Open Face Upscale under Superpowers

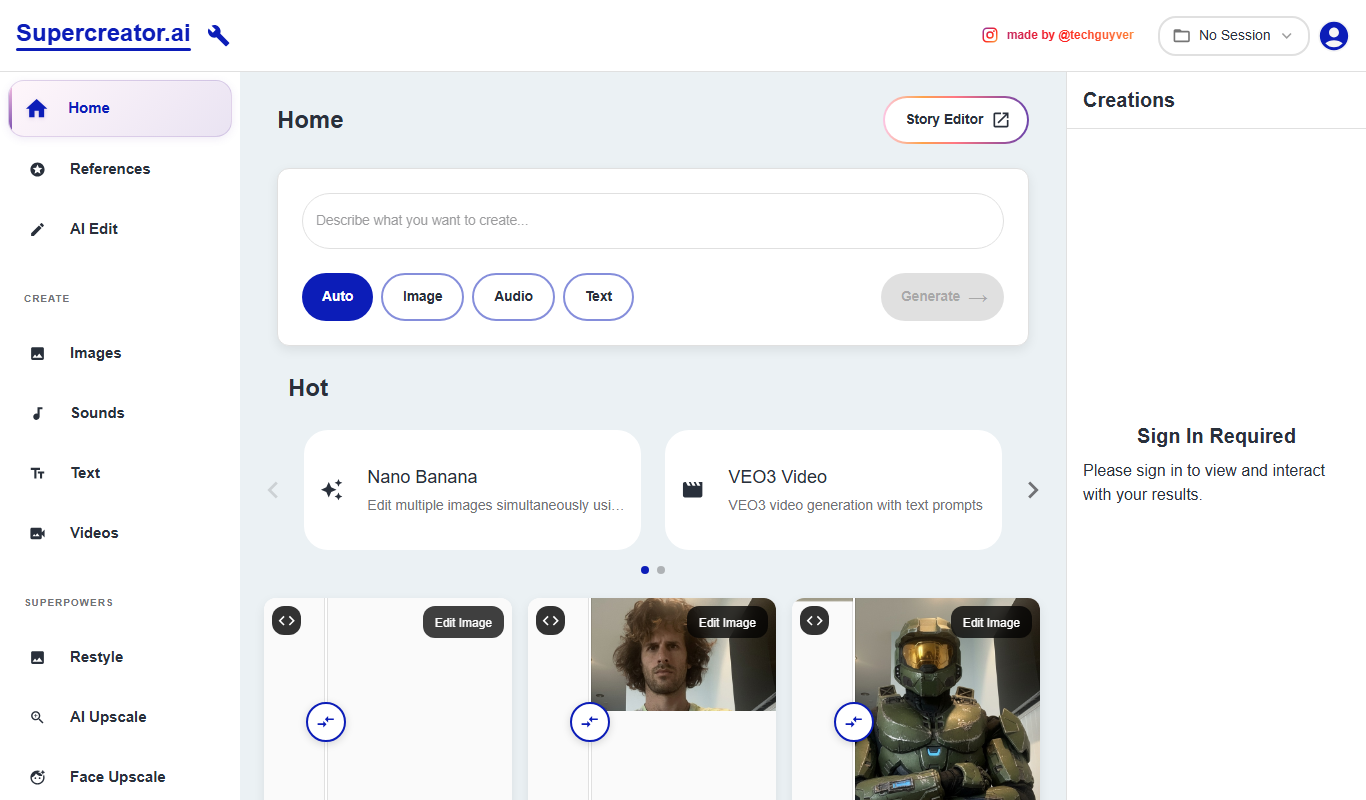click(x=120, y=777)
